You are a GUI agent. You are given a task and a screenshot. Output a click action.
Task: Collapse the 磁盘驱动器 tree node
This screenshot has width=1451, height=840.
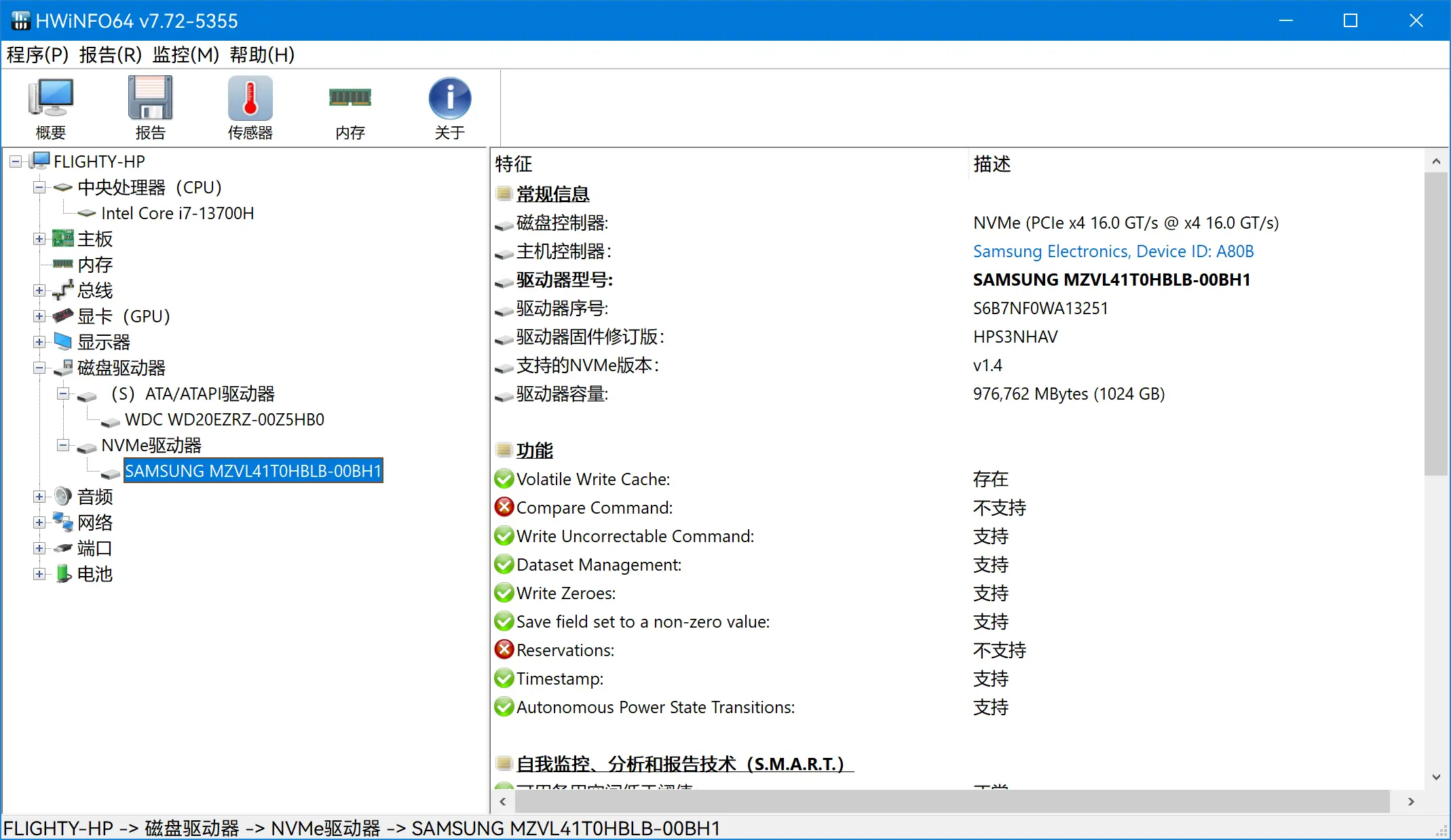pyautogui.click(x=39, y=368)
